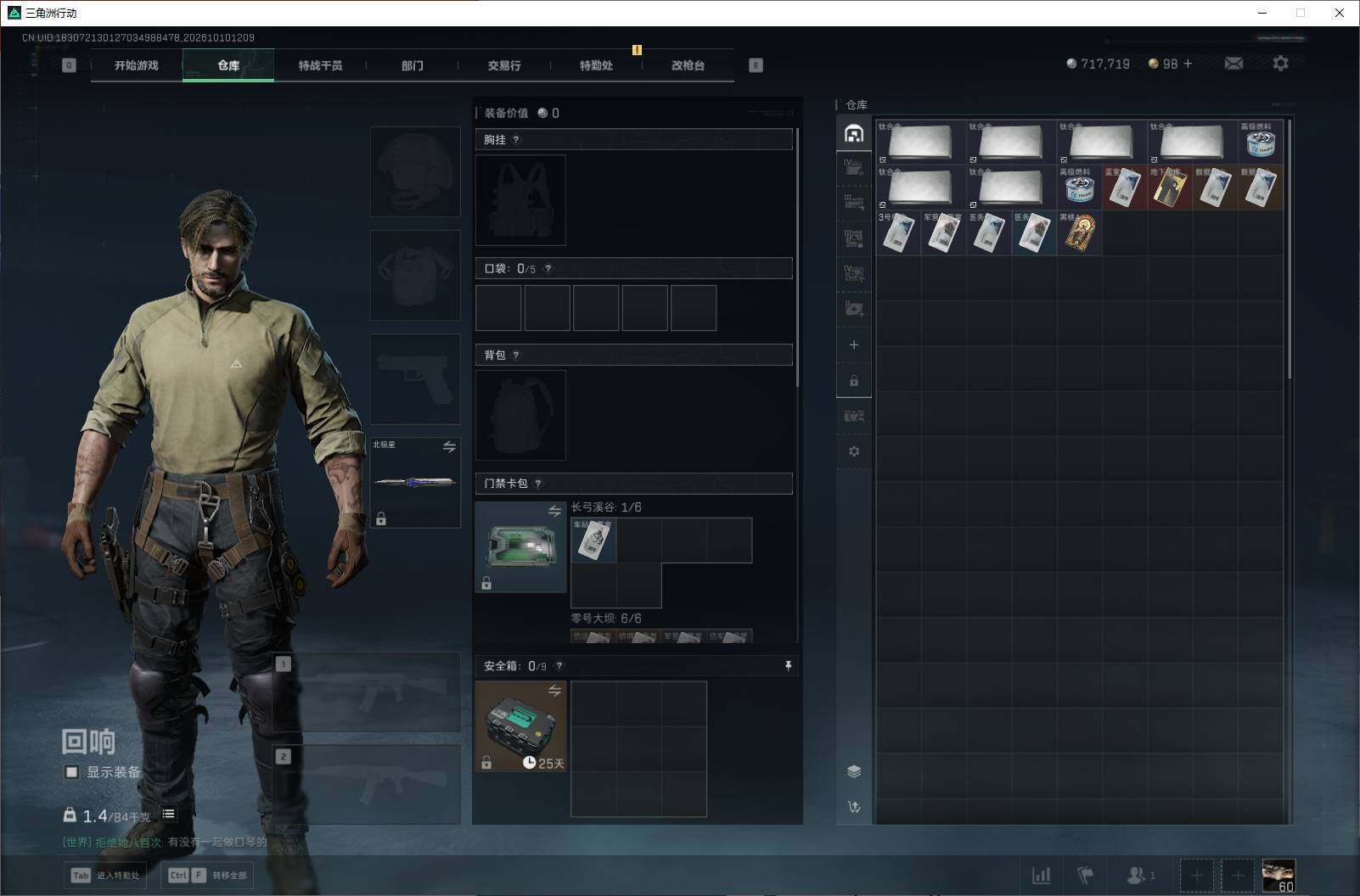Click the swap arrows on the keycard case

[554, 511]
